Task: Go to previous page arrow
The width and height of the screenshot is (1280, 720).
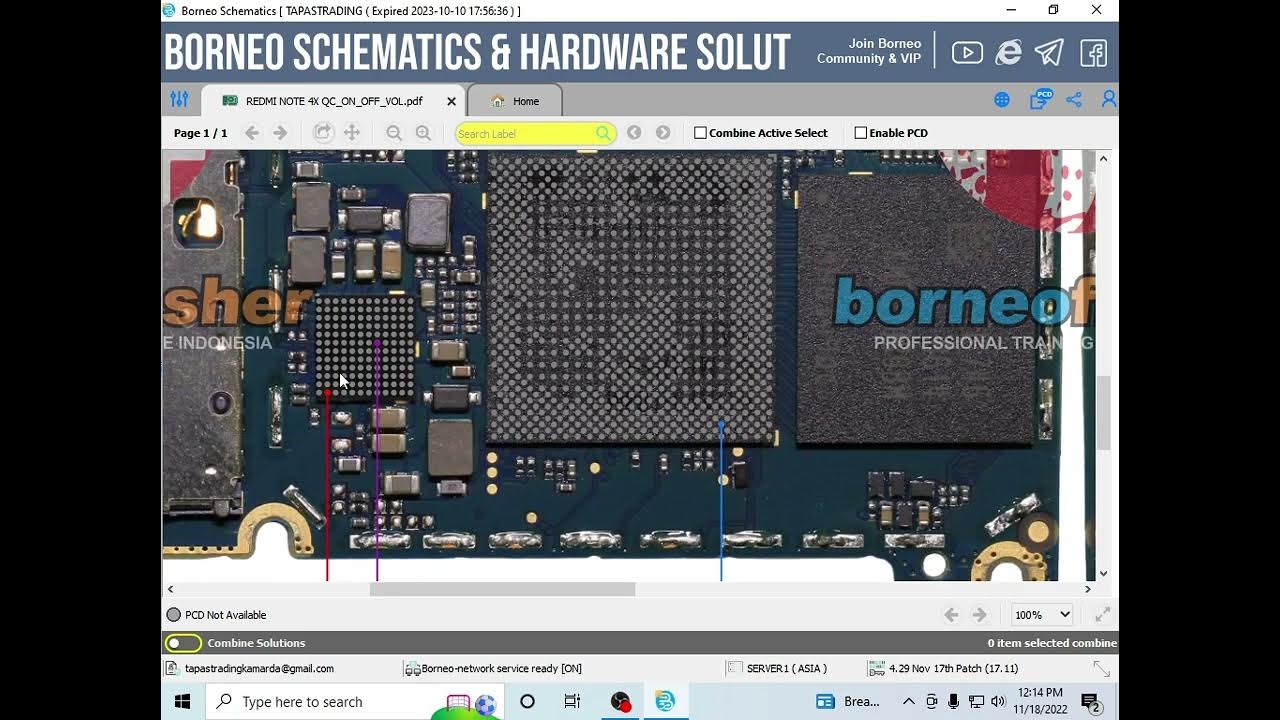Action: point(252,133)
